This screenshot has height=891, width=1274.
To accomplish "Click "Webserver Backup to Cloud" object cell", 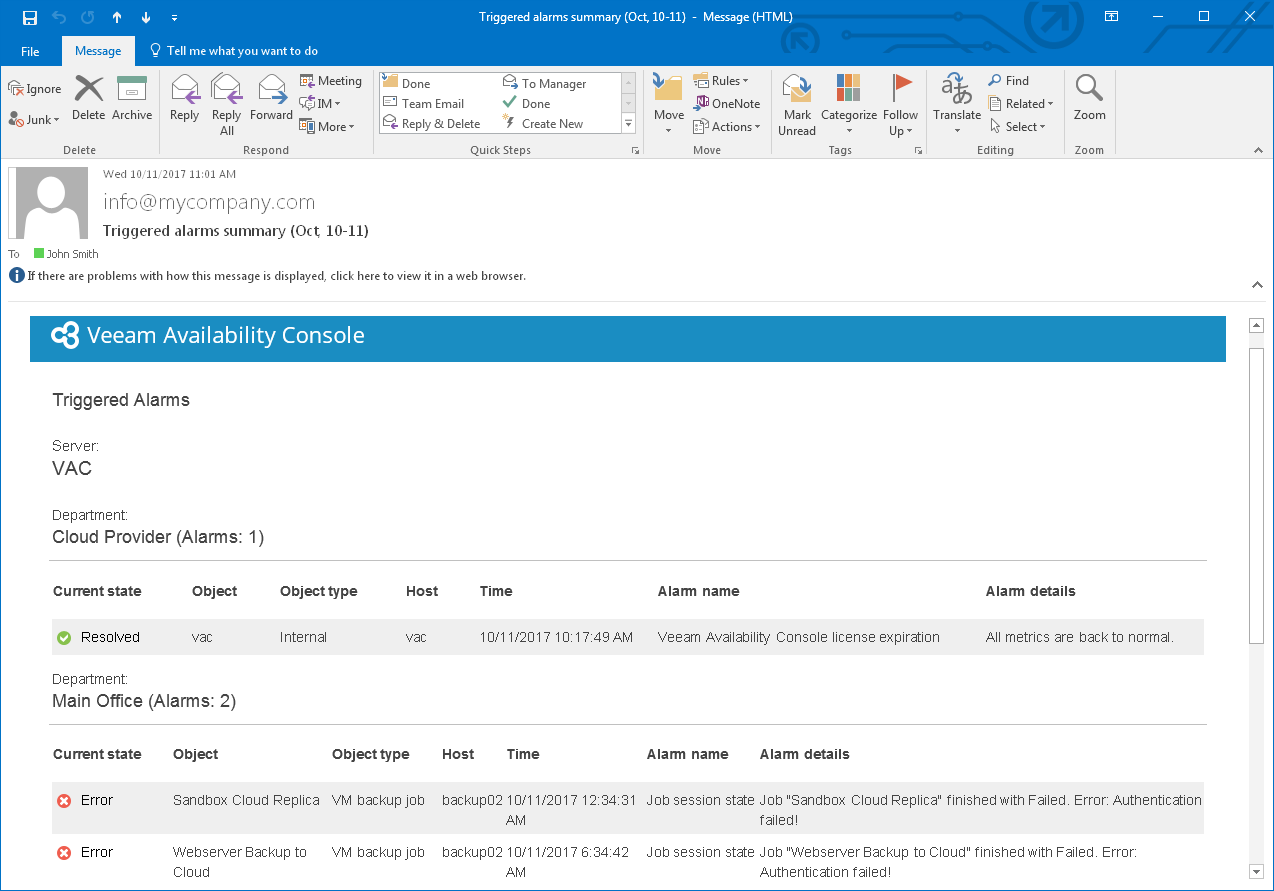I will [x=240, y=862].
